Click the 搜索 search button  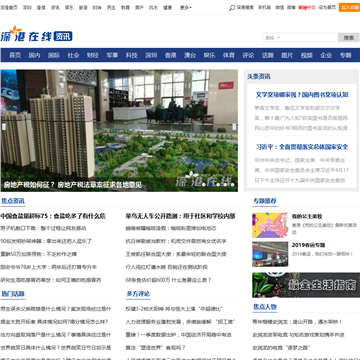click(349, 38)
